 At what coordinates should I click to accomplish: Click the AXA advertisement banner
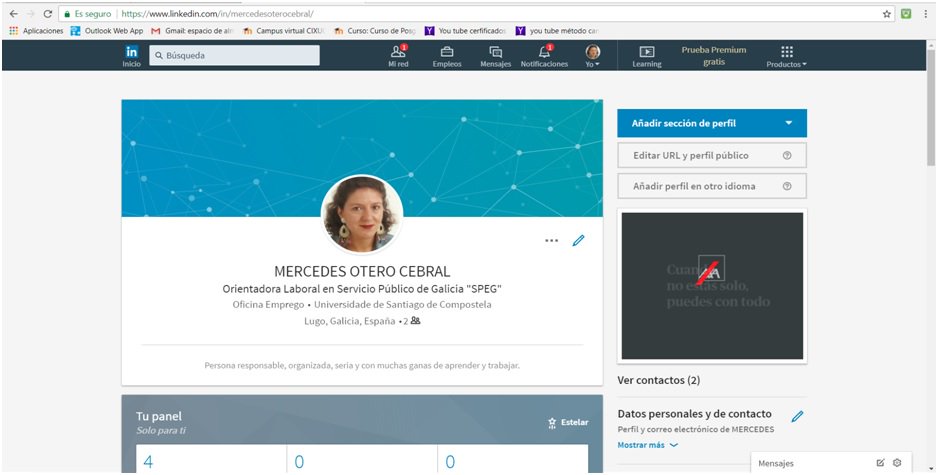pyautogui.click(x=712, y=286)
